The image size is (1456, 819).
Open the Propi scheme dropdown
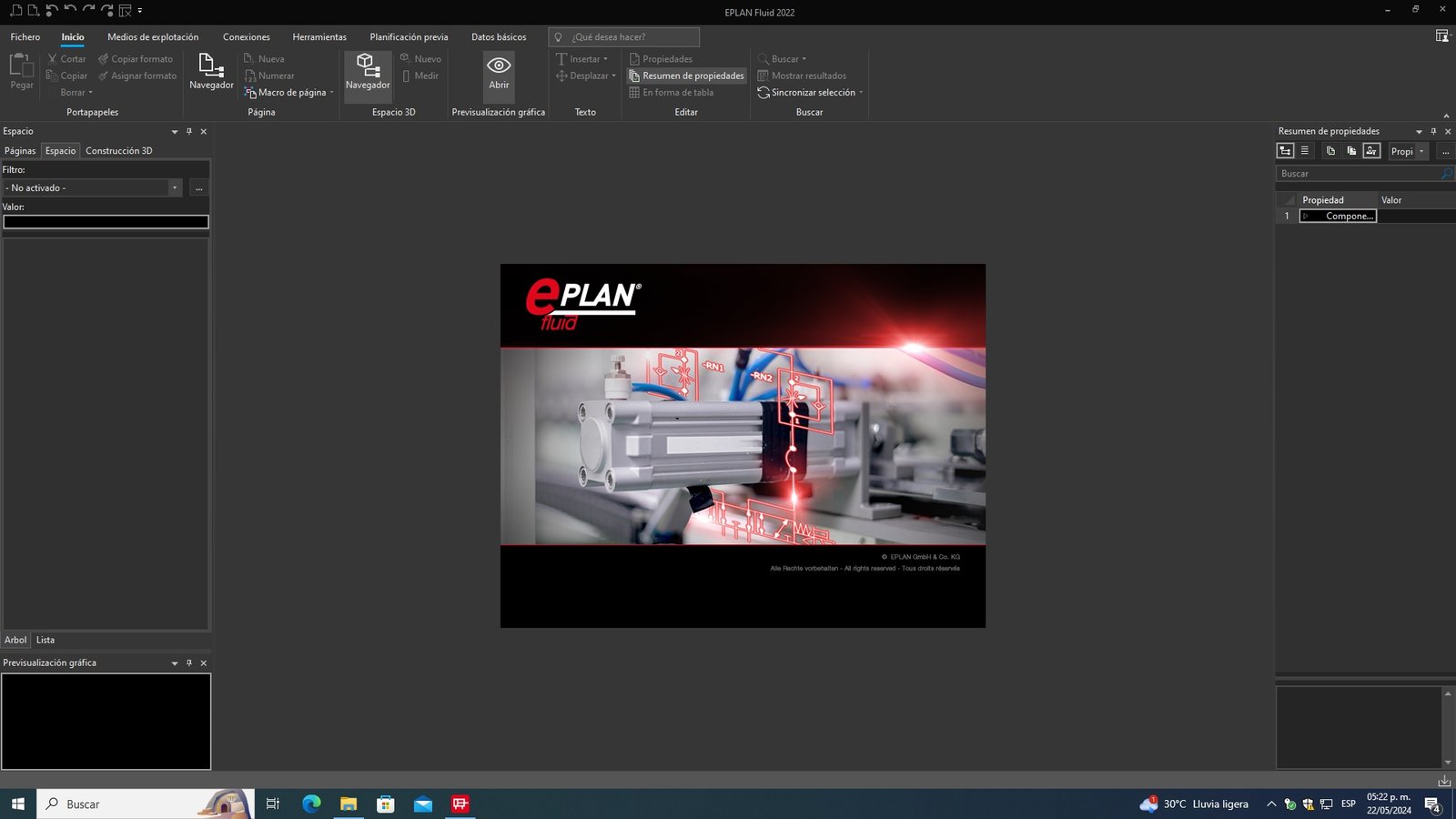tap(1421, 151)
